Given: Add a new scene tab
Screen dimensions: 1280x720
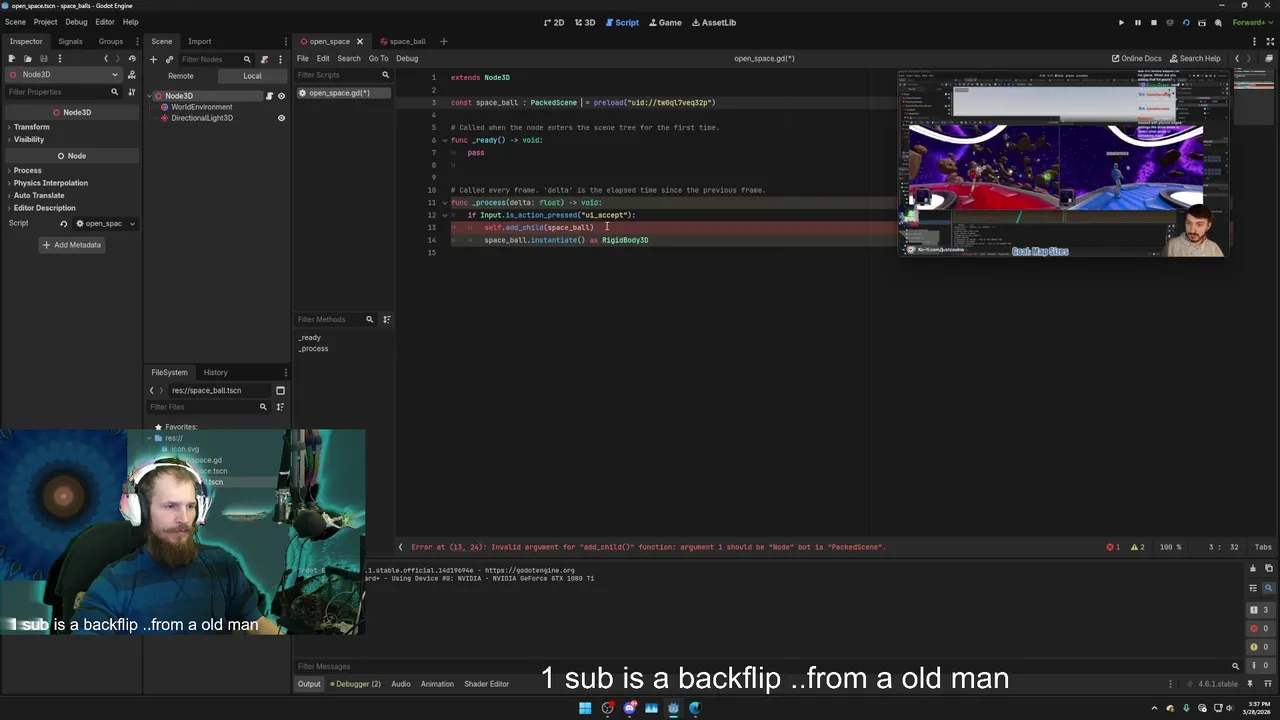Looking at the screenshot, I should coord(444,41).
